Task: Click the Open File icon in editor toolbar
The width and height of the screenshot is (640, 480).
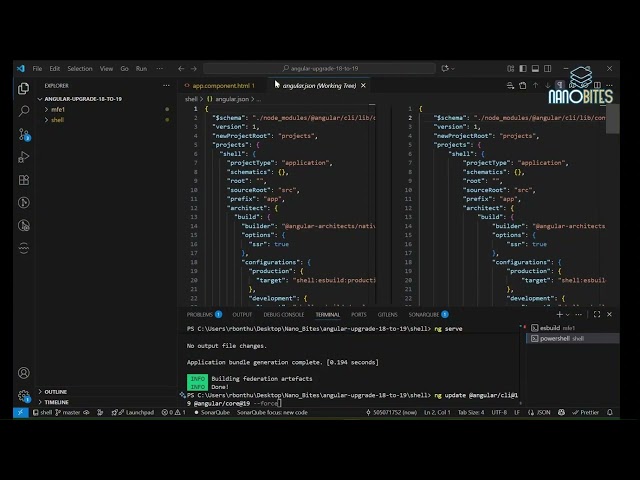Action: click(x=523, y=85)
